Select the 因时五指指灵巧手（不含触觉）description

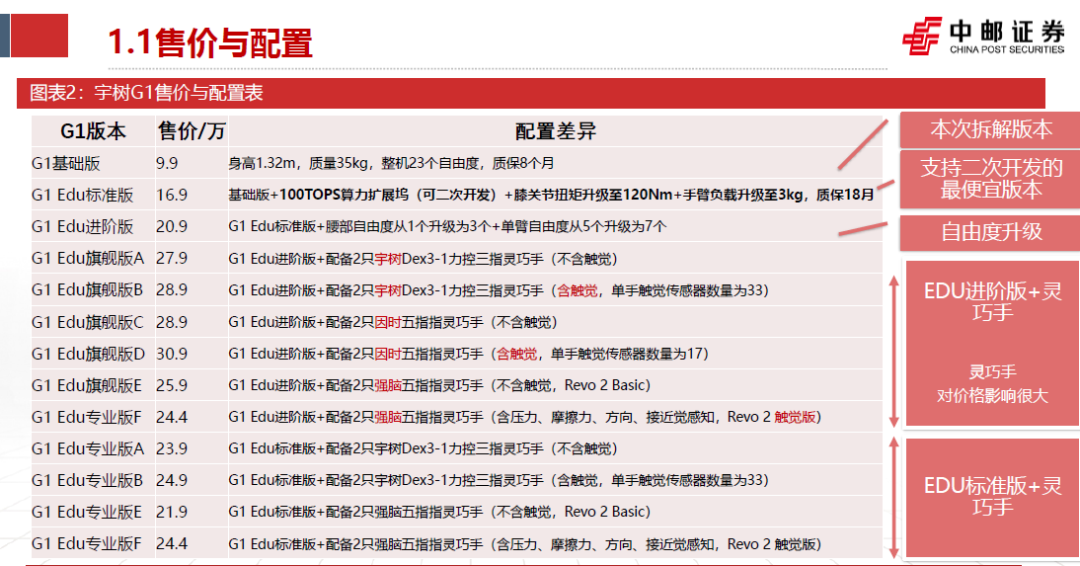pos(393,322)
